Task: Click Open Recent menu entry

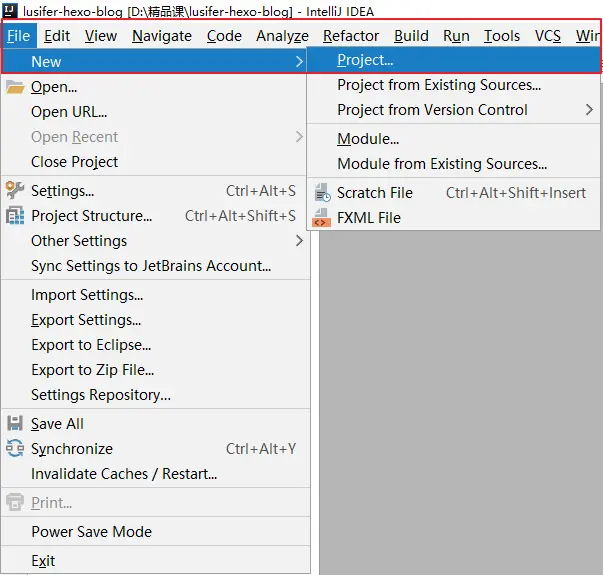Action: 154,137
